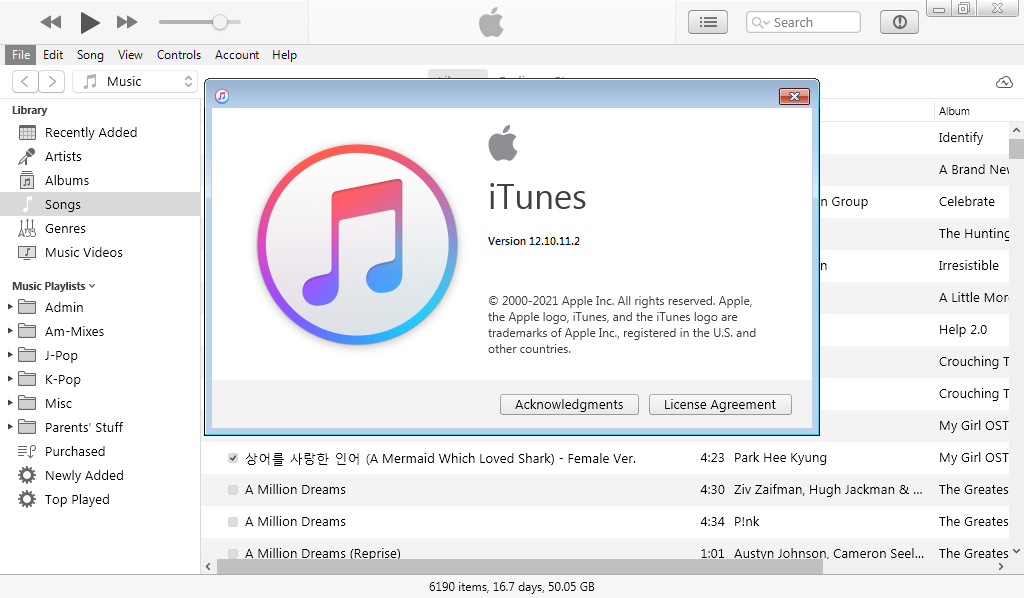
Task: Open the list view (Up Next) button
Action: point(708,22)
